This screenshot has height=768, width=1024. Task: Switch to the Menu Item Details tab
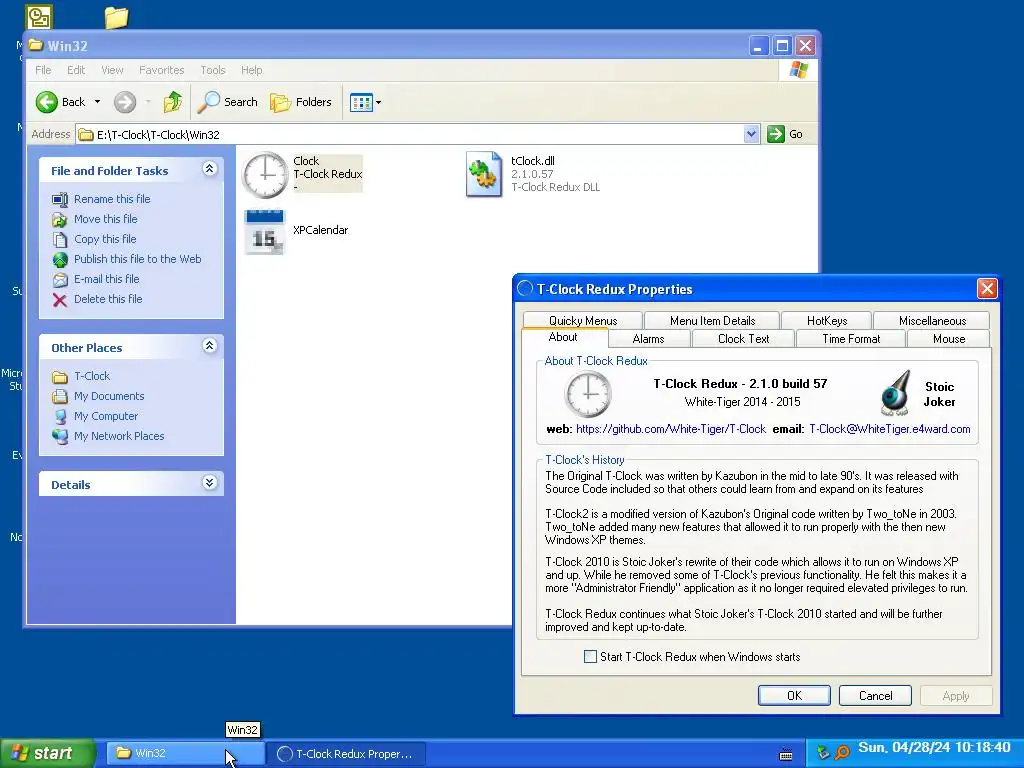pos(712,321)
